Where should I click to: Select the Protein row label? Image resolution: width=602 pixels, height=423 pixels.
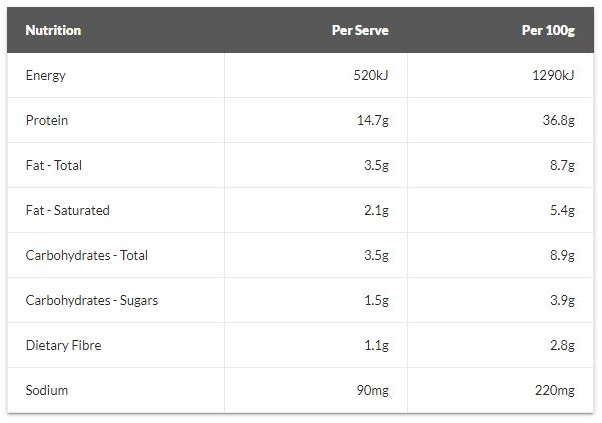pos(47,121)
